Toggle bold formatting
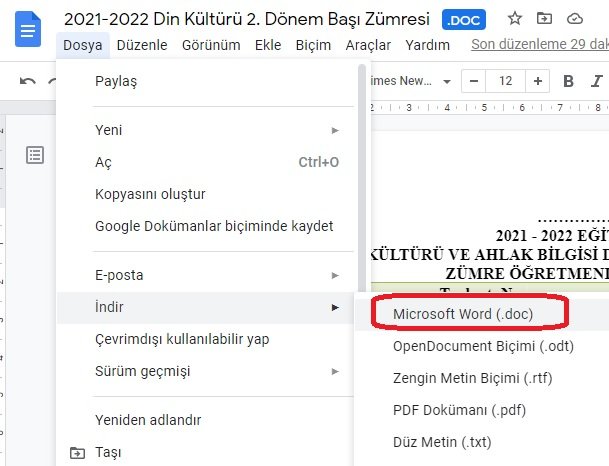 (x=568, y=81)
